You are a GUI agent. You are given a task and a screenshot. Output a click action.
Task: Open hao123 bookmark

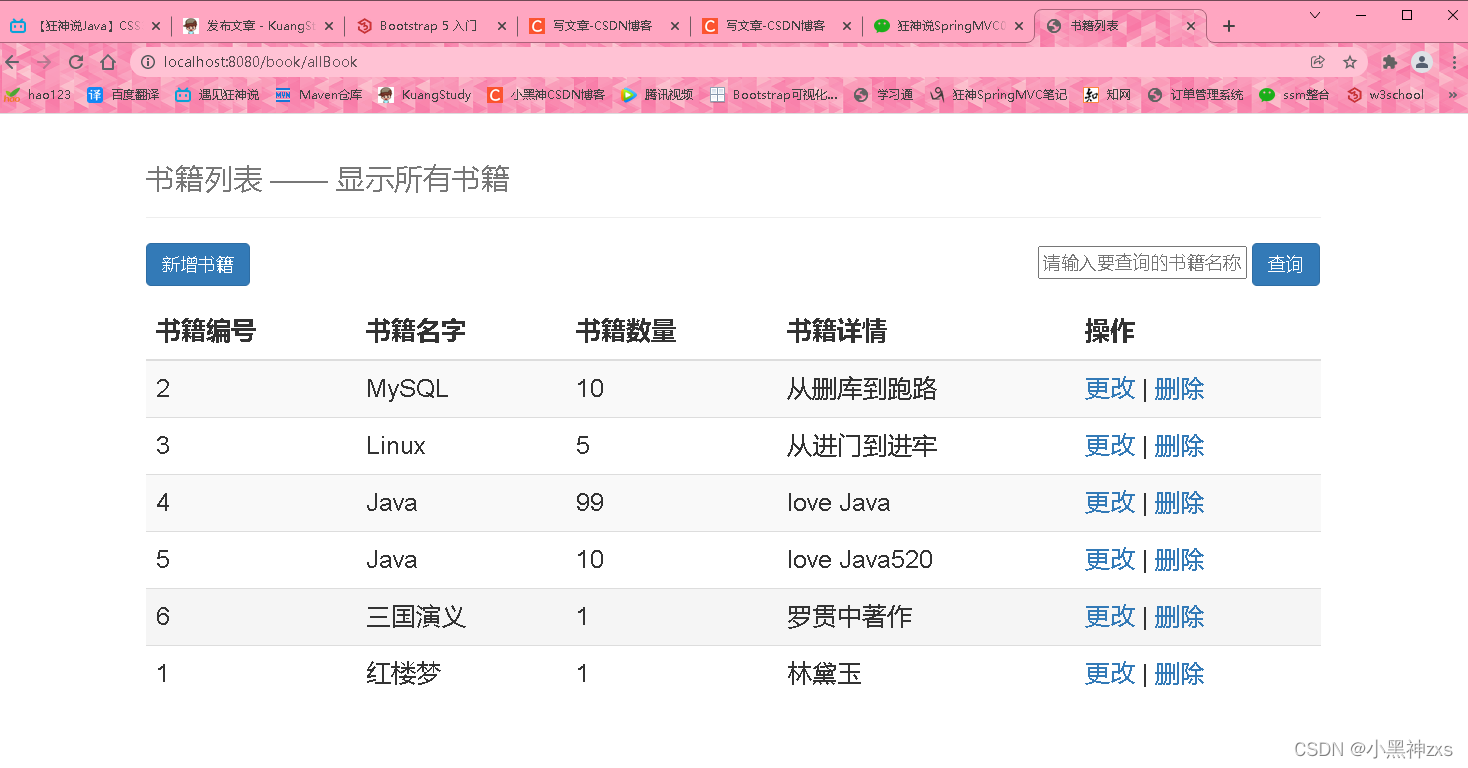click(38, 95)
